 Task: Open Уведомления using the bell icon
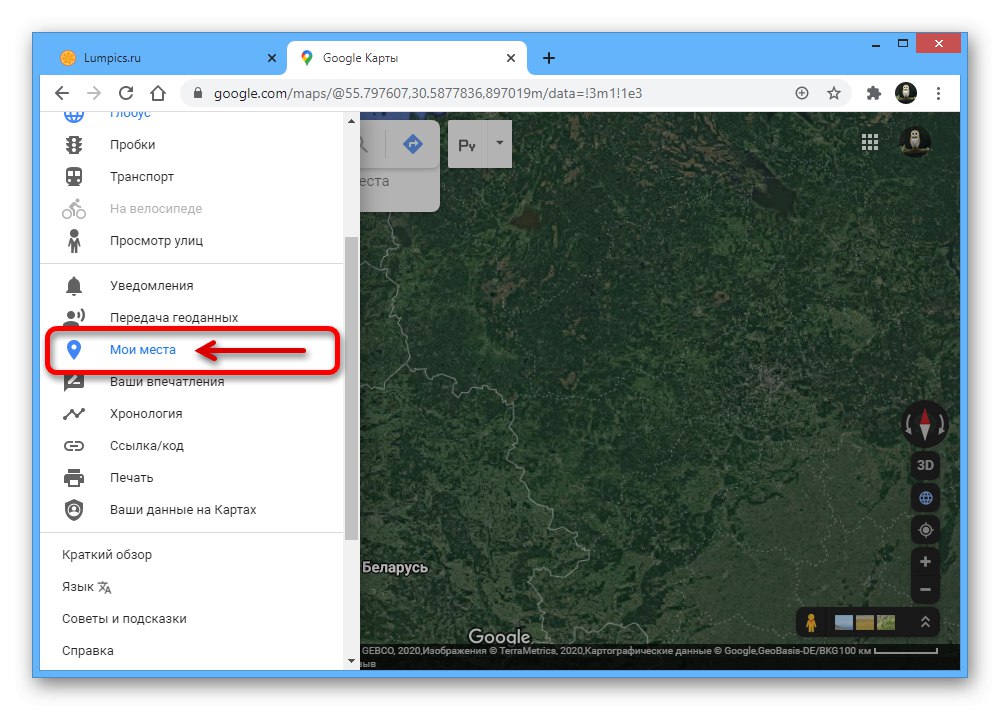73,285
